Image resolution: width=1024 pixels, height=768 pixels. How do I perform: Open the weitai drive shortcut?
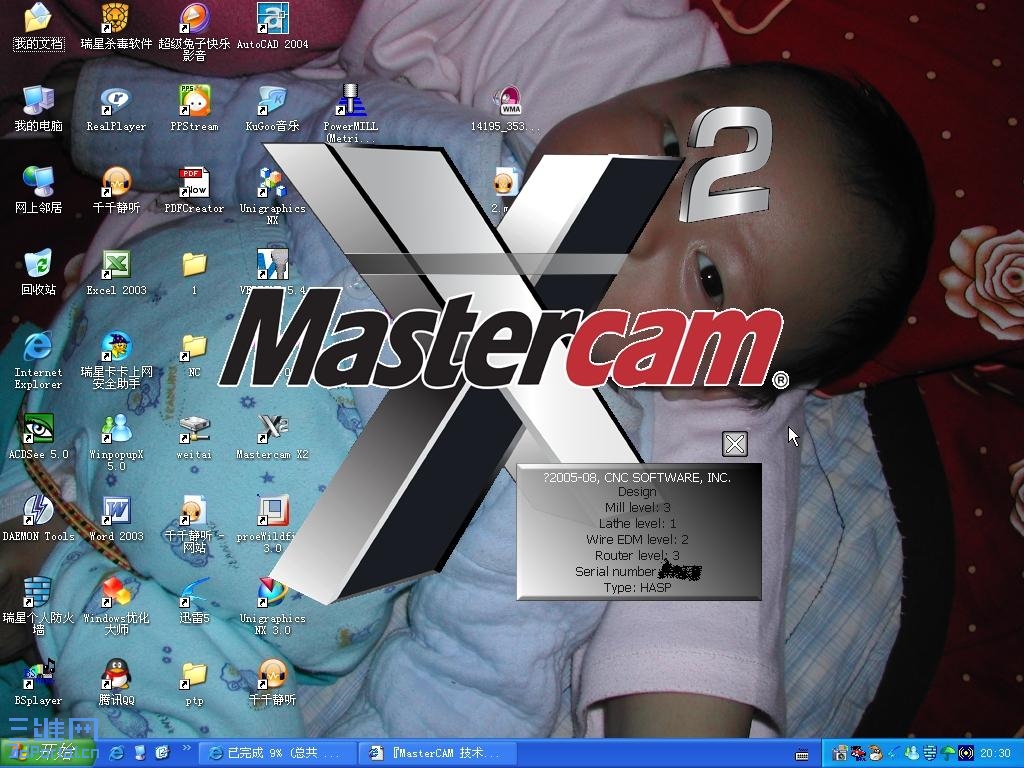194,436
